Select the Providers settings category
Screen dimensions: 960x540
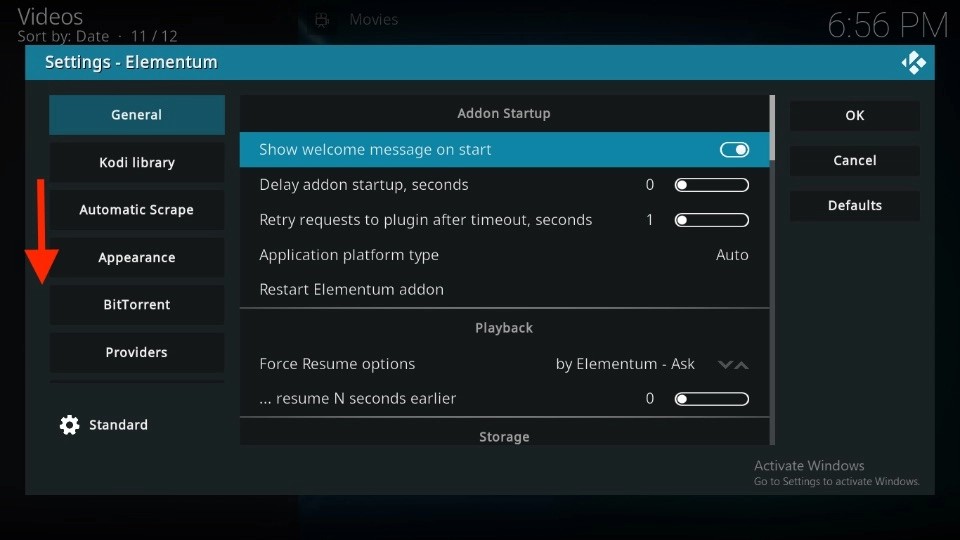(x=137, y=352)
